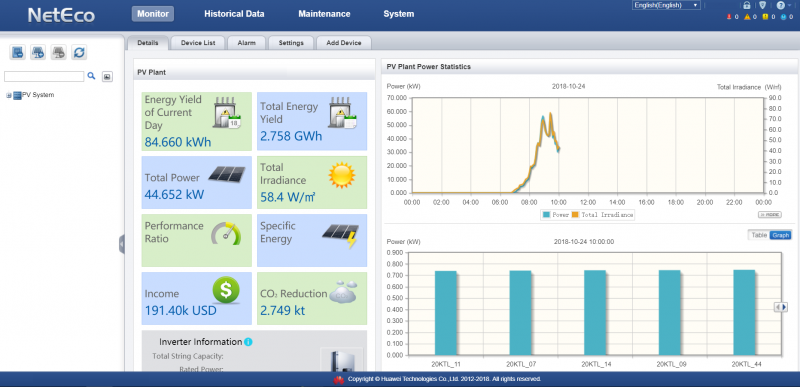The width and height of the screenshot is (800, 387).
Task: Click the 44.652 kW value
Action: (174, 194)
